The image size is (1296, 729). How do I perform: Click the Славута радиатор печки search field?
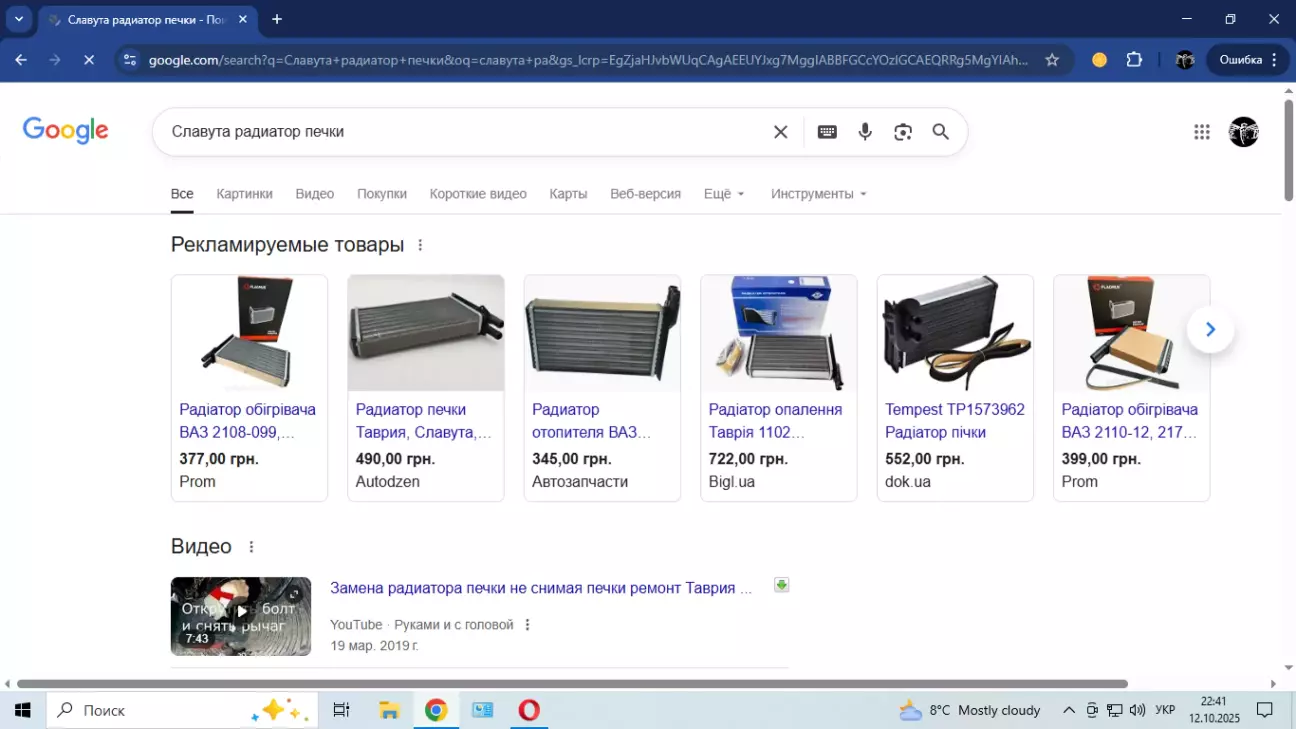pos(460,132)
